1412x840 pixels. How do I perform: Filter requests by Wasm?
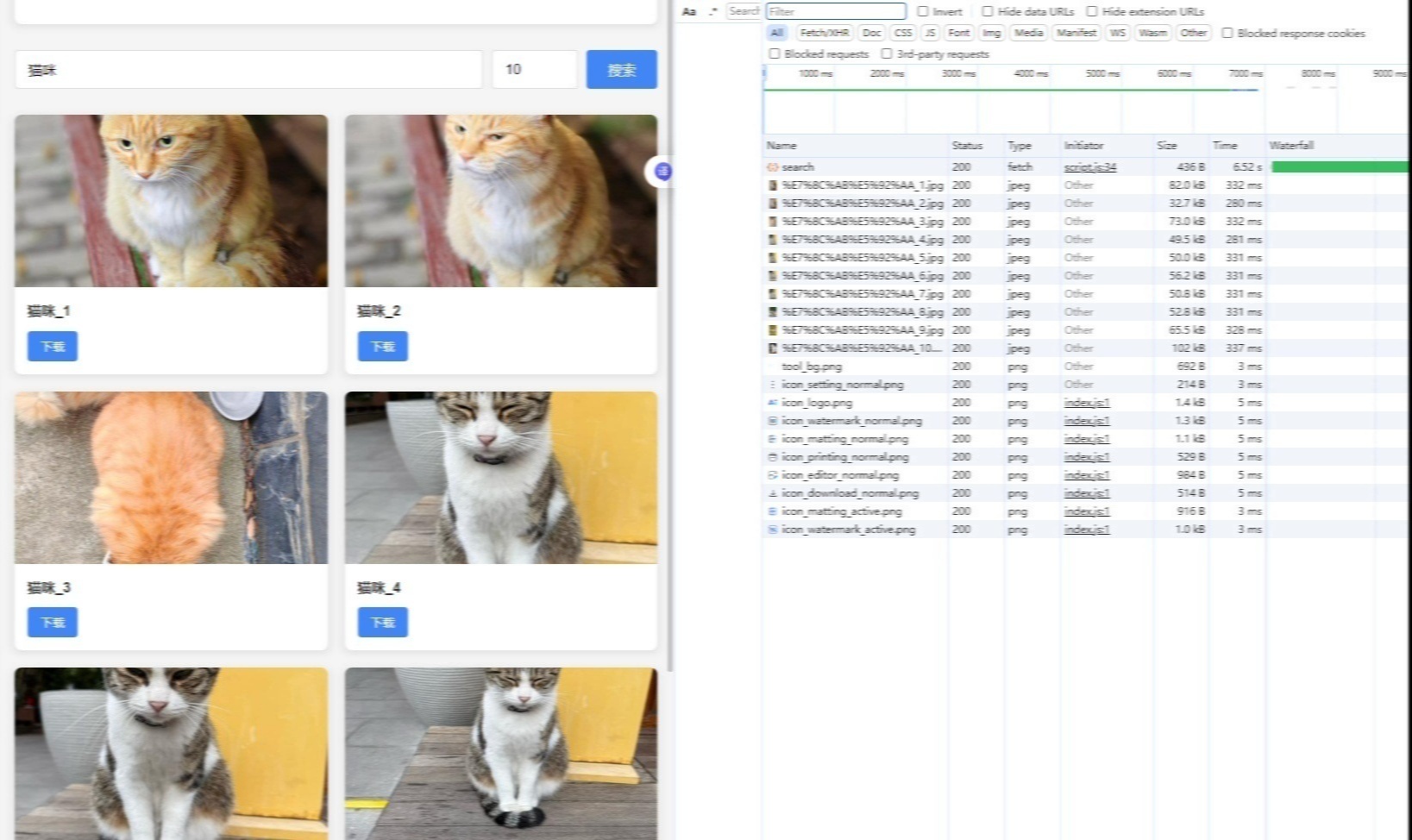click(x=1152, y=33)
